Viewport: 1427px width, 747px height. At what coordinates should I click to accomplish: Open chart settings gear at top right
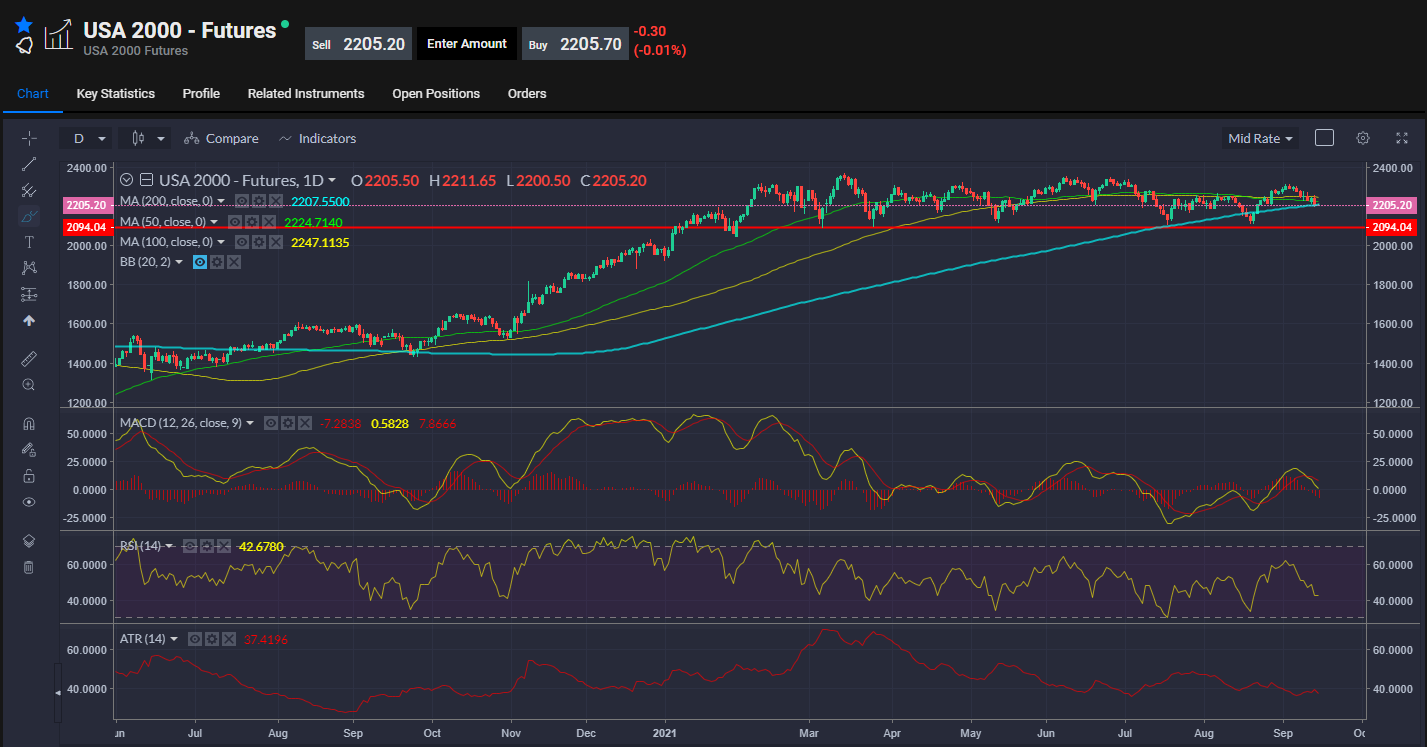tap(1362, 138)
